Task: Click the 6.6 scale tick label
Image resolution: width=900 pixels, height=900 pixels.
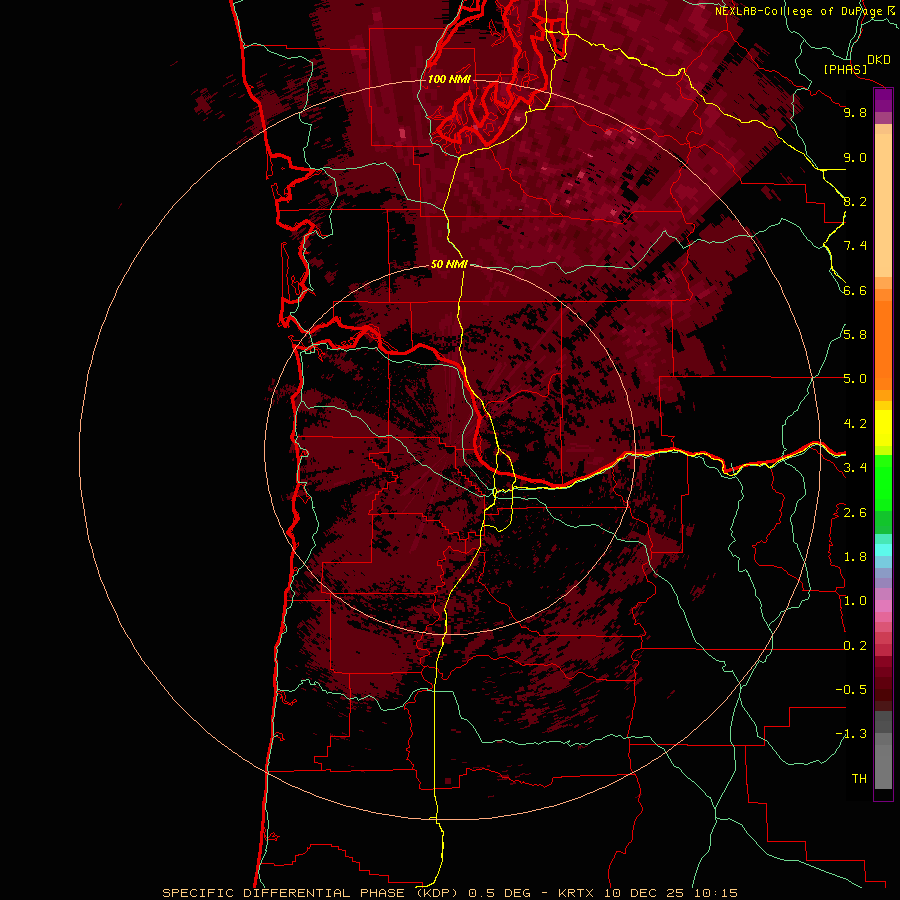Action: pyautogui.click(x=855, y=290)
